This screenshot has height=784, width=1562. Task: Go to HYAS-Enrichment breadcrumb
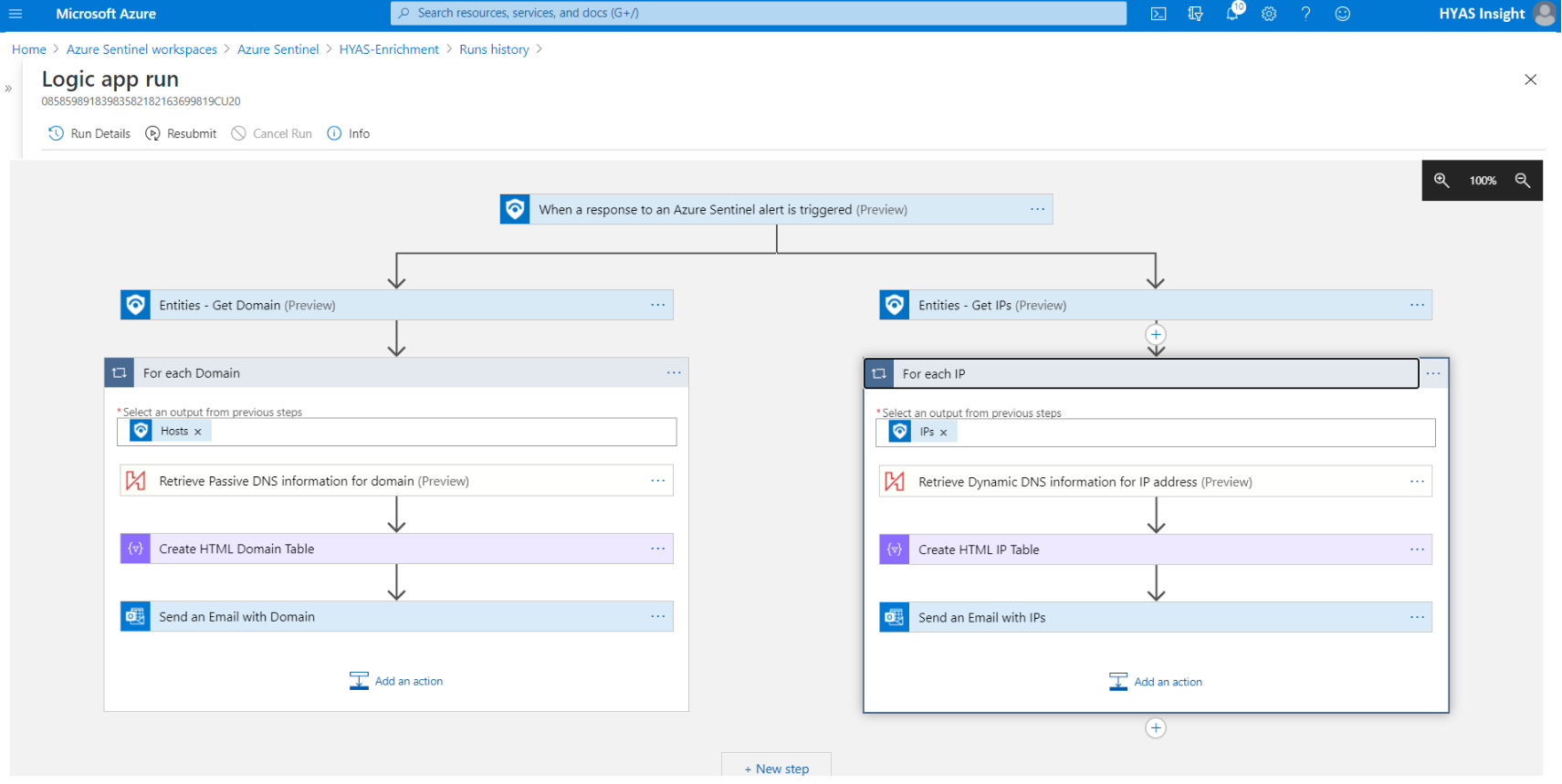click(x=389, y=49)
